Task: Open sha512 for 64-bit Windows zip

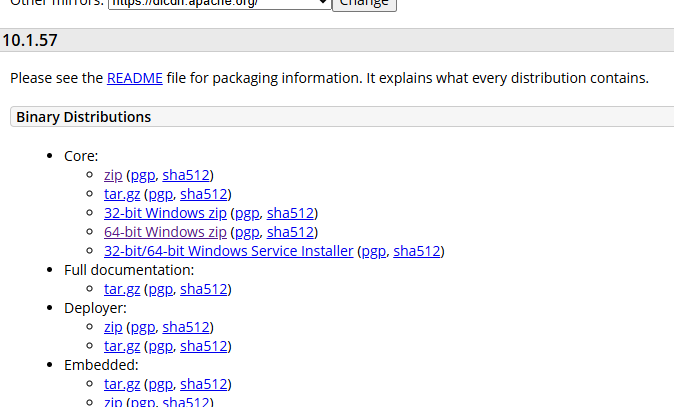Action: [290, 232]
